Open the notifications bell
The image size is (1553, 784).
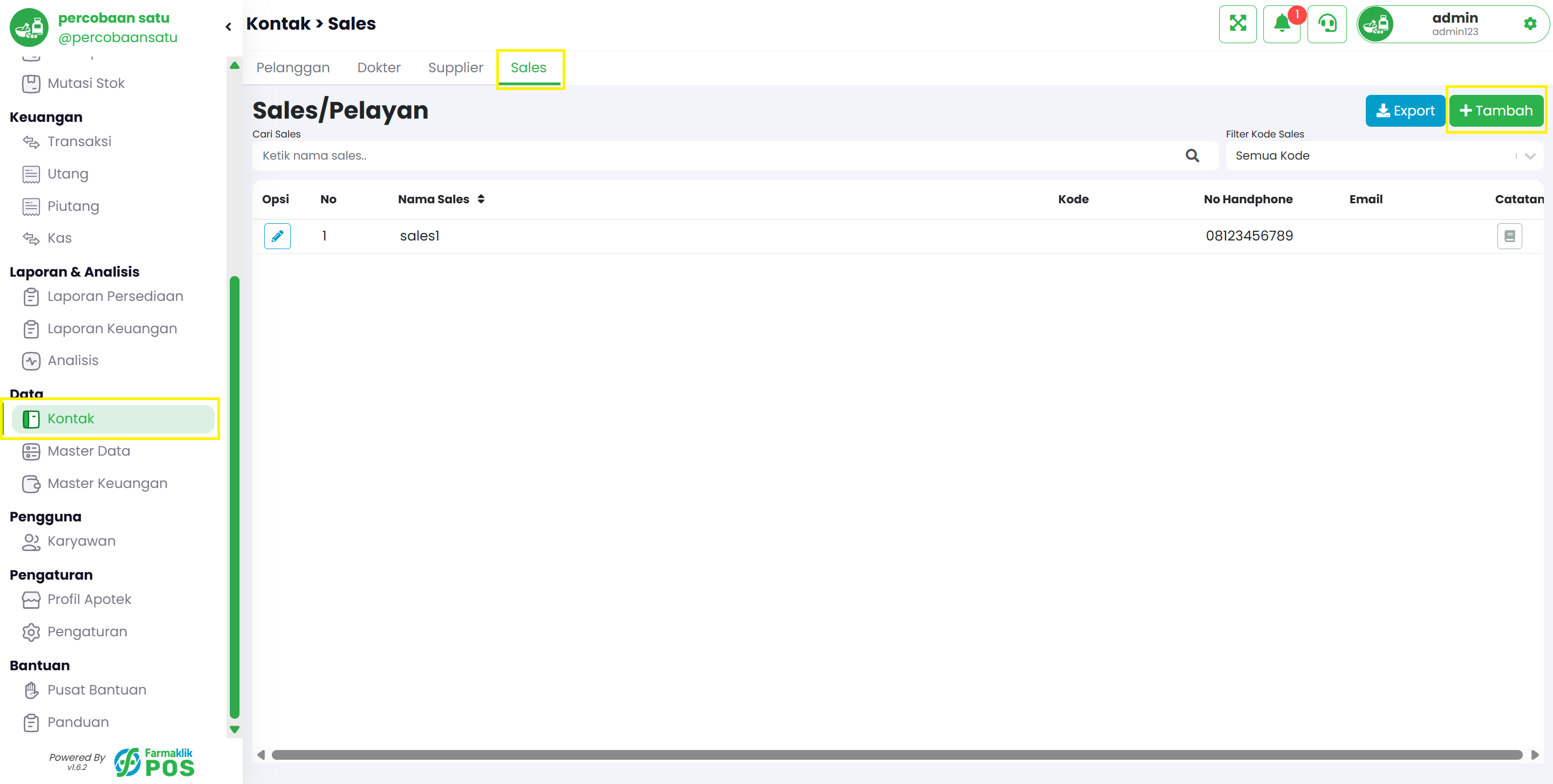1282,24
